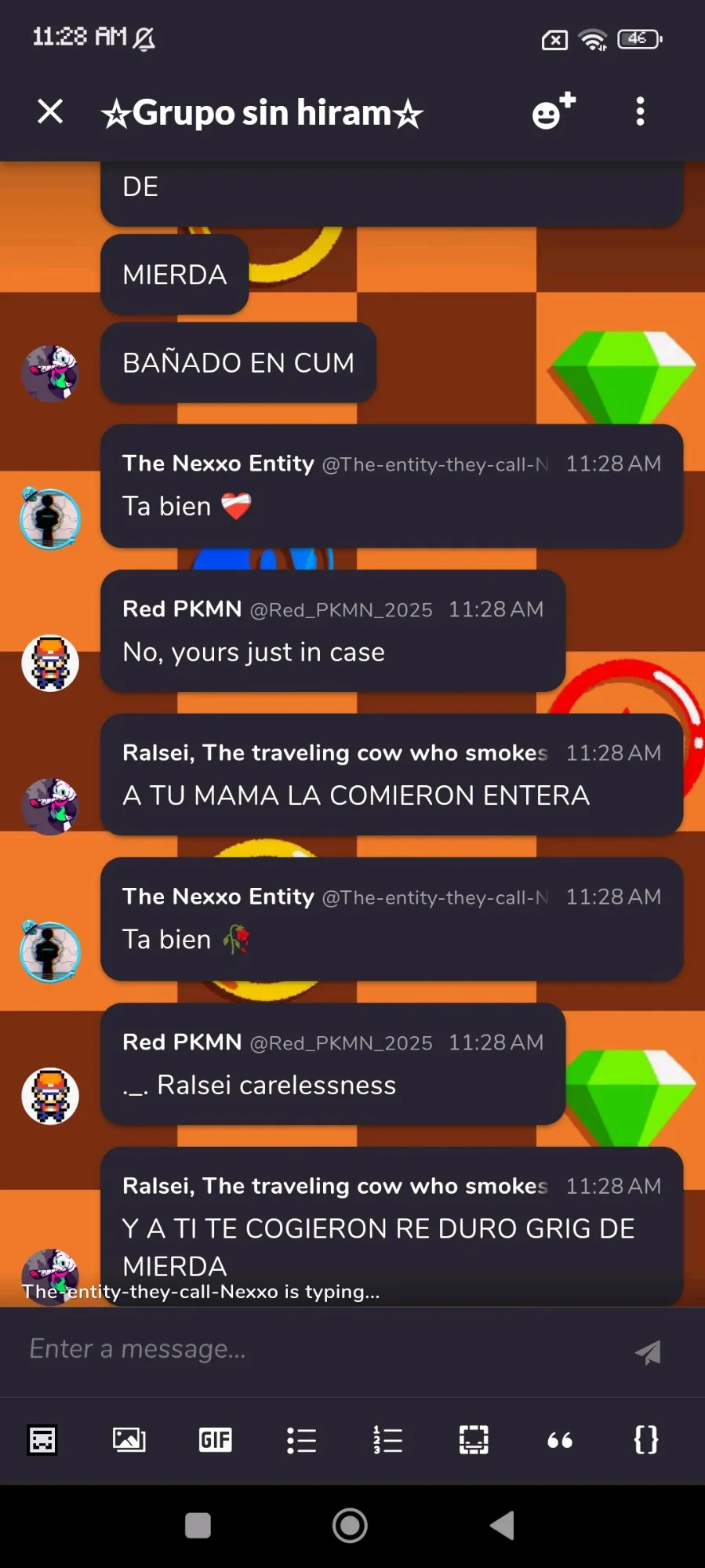The image size is (705, 1568).
Task: Insert a numbered list
Action: 387,1439
